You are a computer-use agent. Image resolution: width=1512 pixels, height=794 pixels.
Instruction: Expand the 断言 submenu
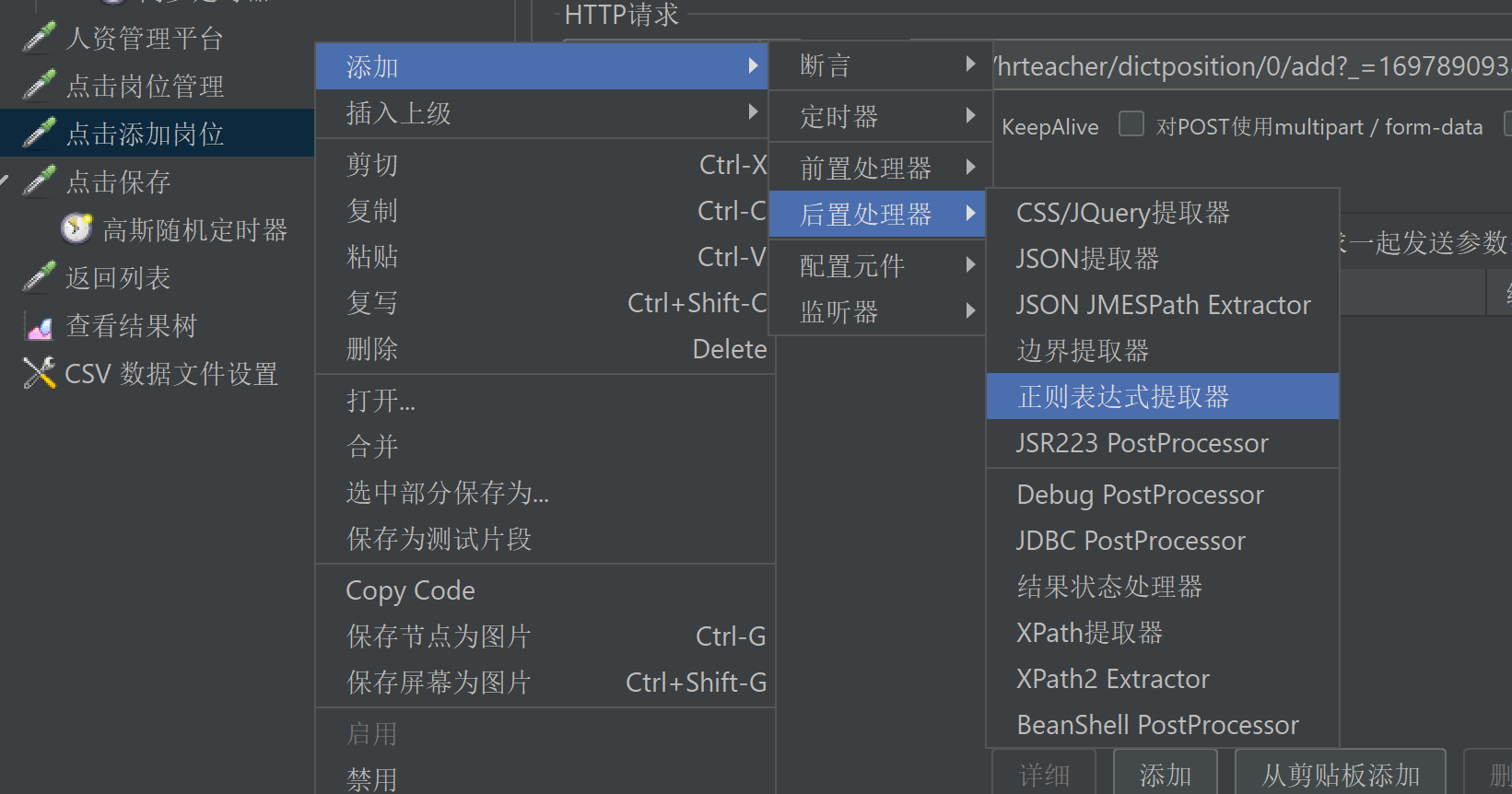880,65
